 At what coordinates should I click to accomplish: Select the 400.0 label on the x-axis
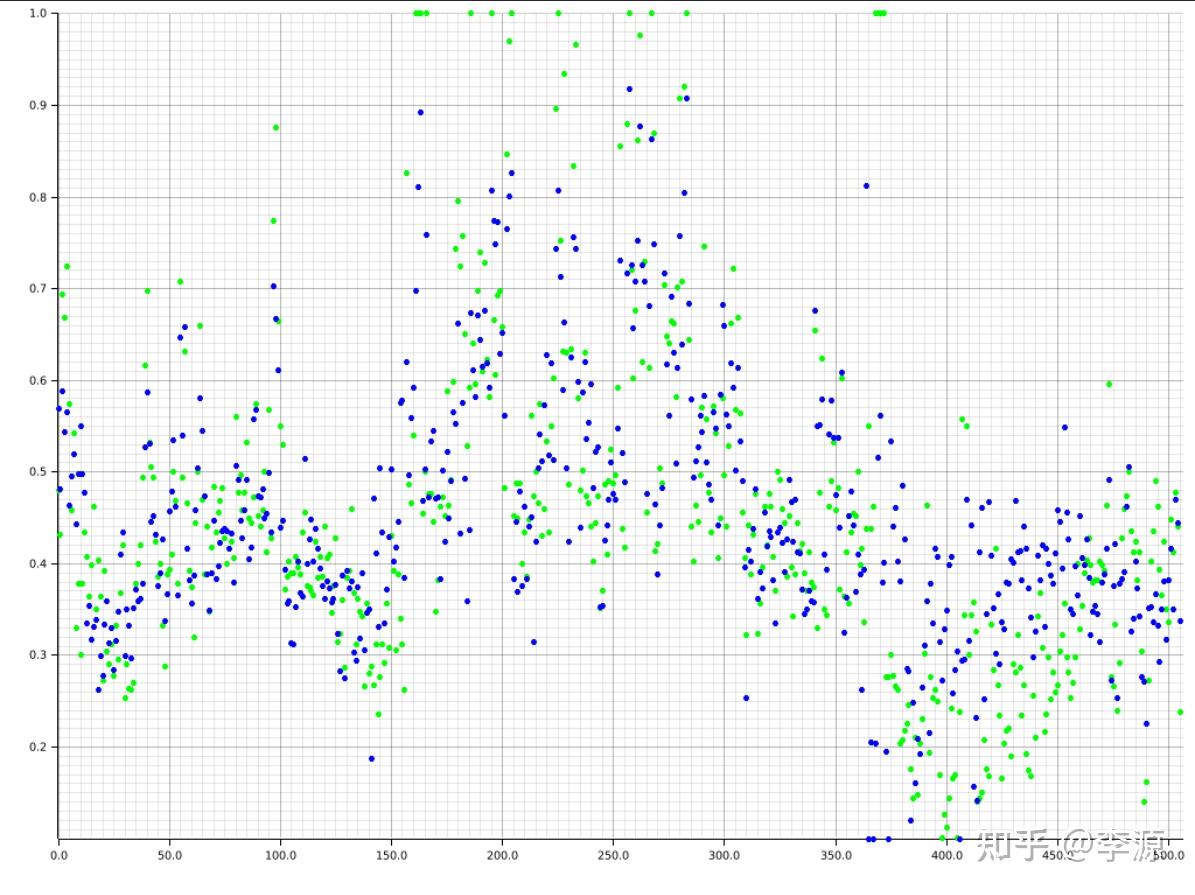point(947,855)
